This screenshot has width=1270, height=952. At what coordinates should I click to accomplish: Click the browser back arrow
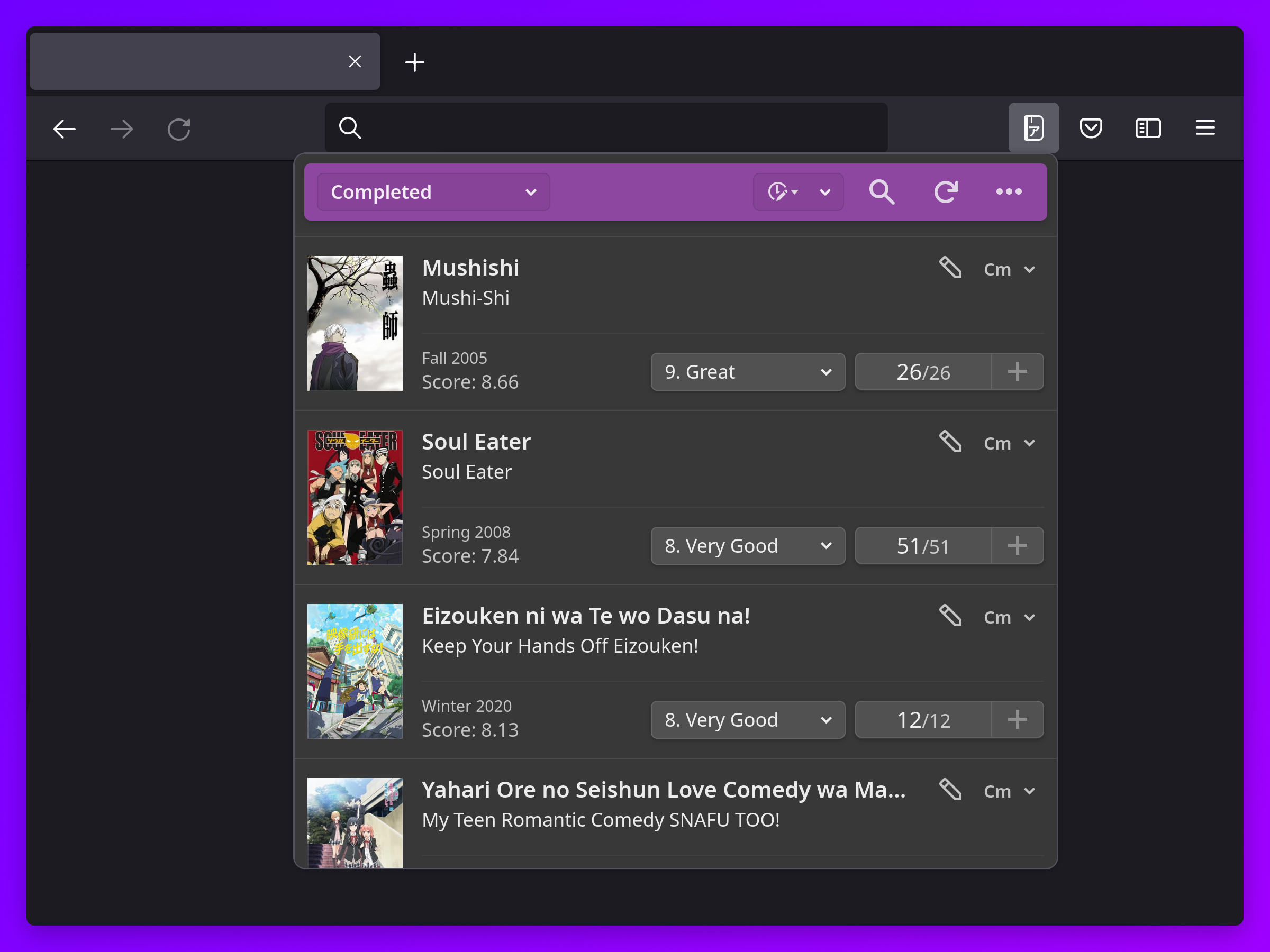point(65,129)
